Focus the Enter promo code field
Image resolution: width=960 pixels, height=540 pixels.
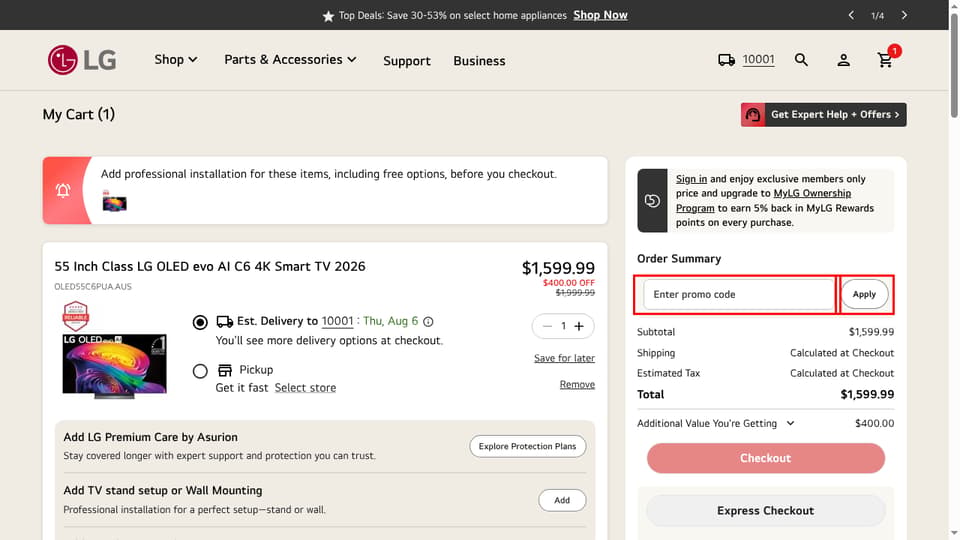pos(740,294)
